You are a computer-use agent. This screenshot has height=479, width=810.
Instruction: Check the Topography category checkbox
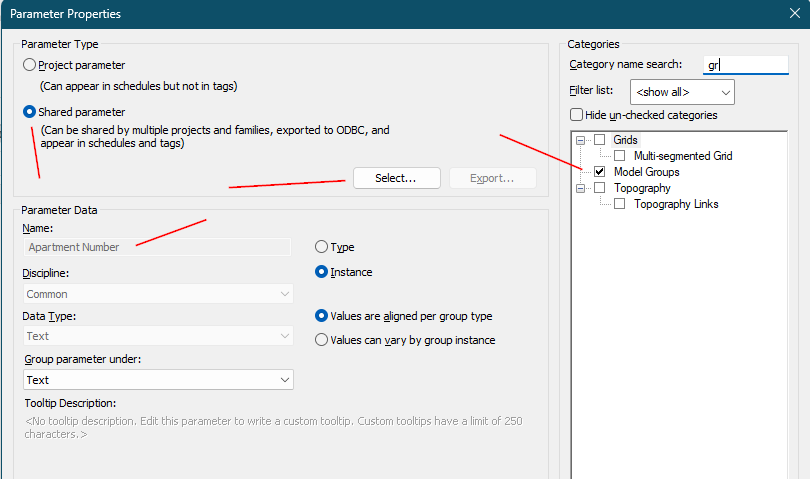click(x=599, y=188)
